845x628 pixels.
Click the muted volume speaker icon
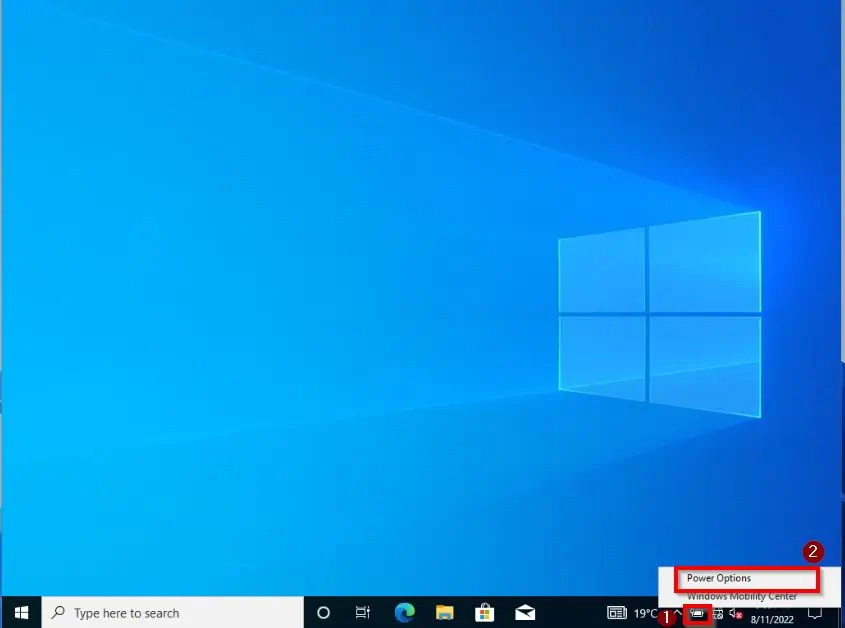tap(736, 613)
